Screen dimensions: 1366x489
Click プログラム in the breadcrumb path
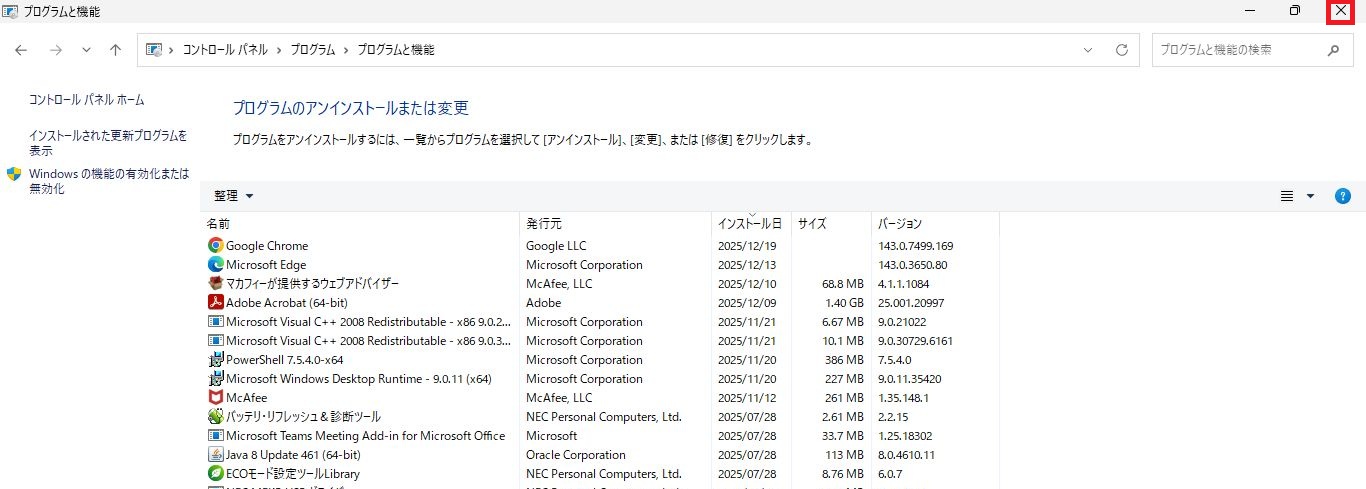click(x=313, y=50)
